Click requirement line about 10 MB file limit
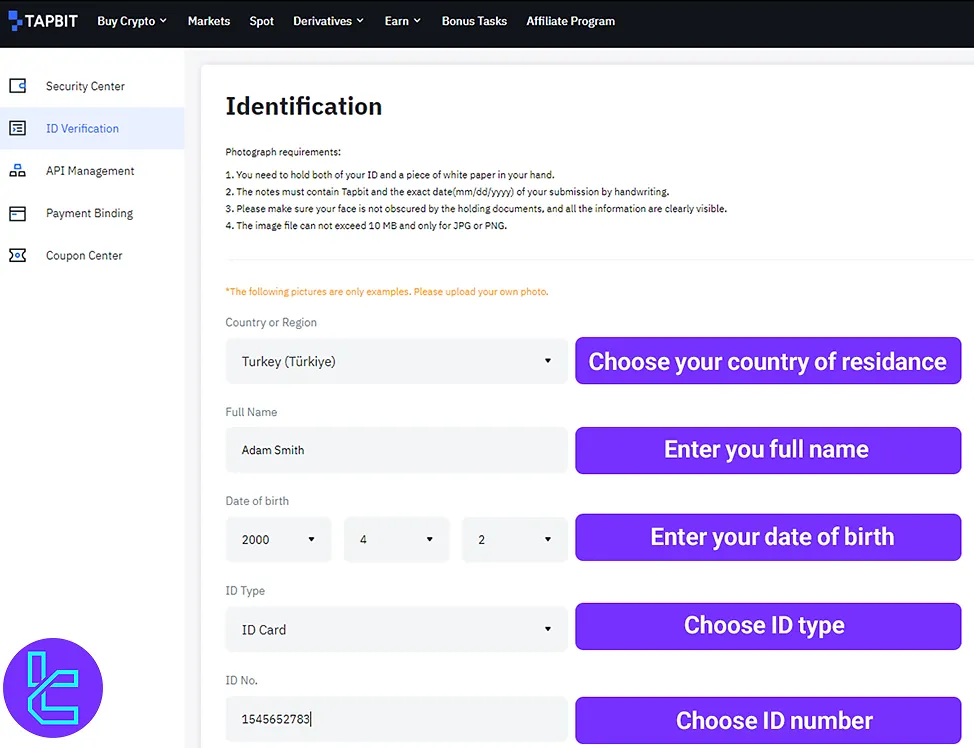 (x=366, y=226)
